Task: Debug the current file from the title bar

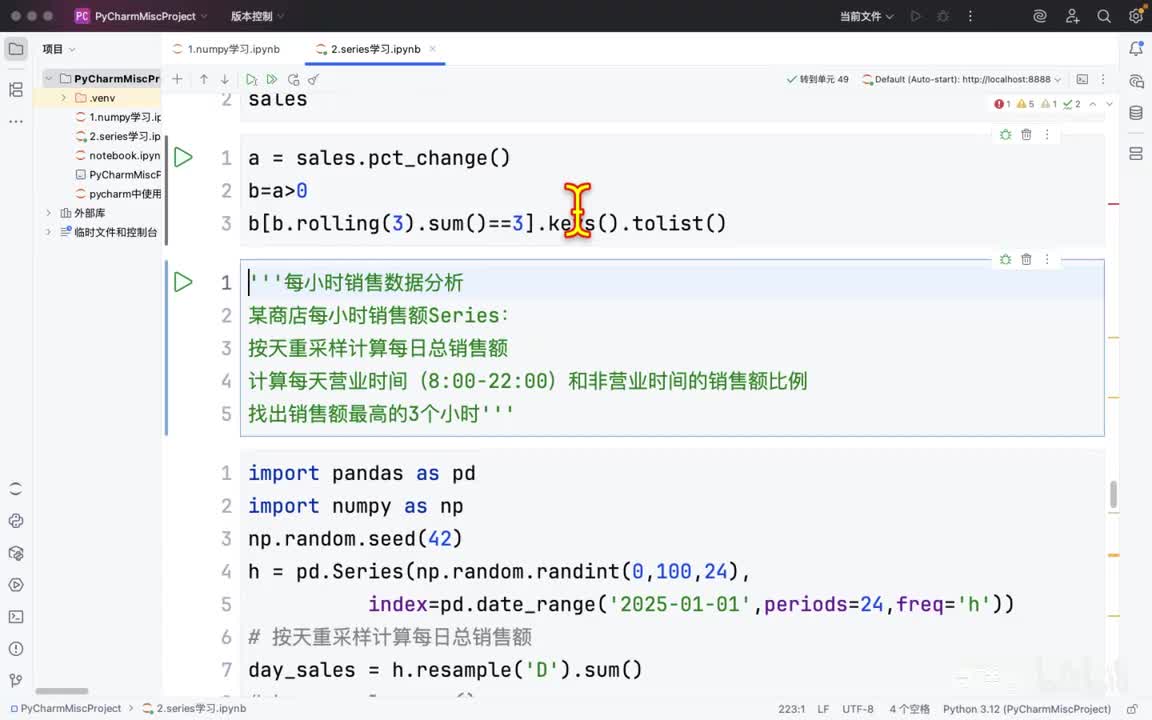Action: (x=943, y=16)
